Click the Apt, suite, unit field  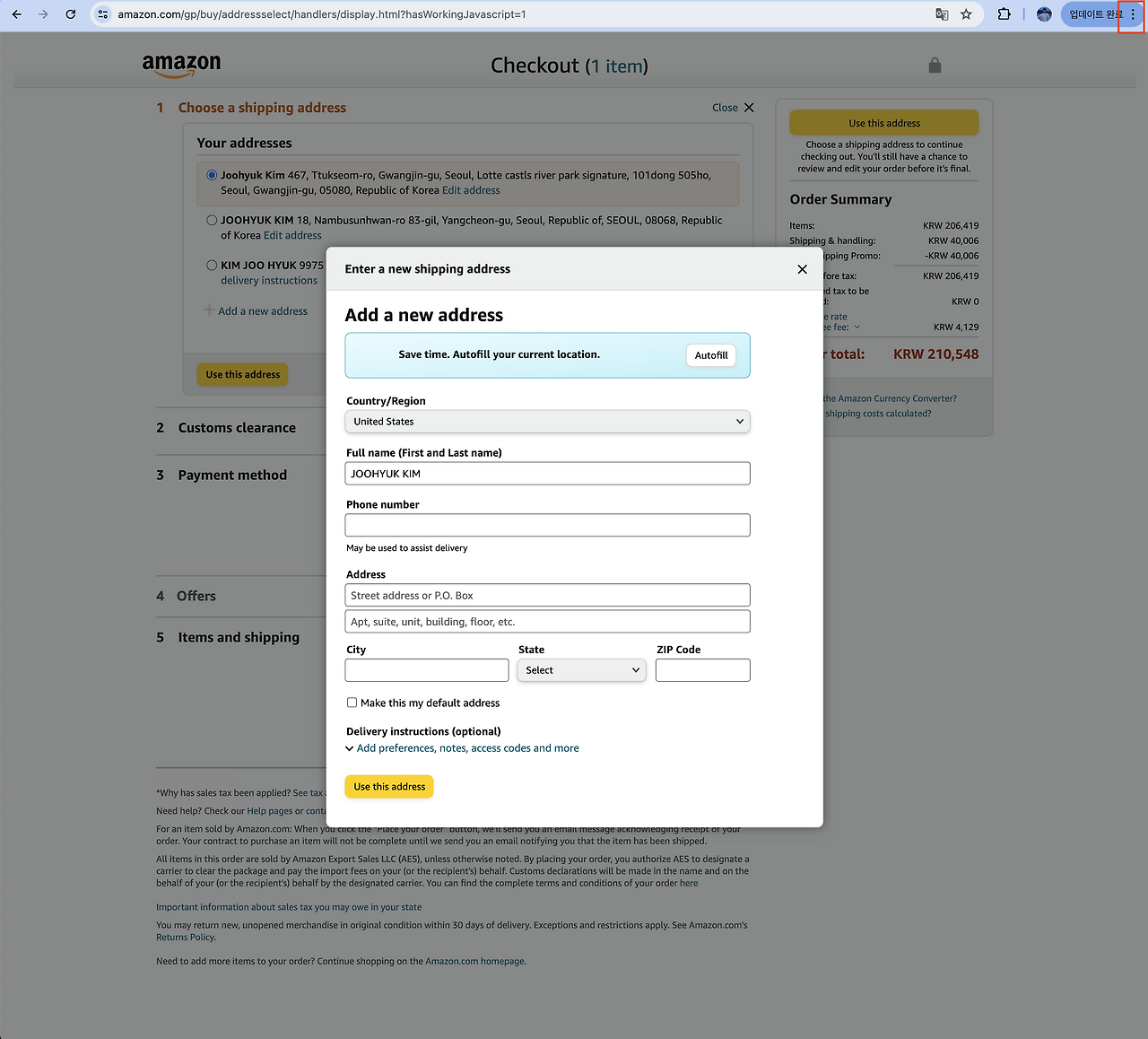547,622
